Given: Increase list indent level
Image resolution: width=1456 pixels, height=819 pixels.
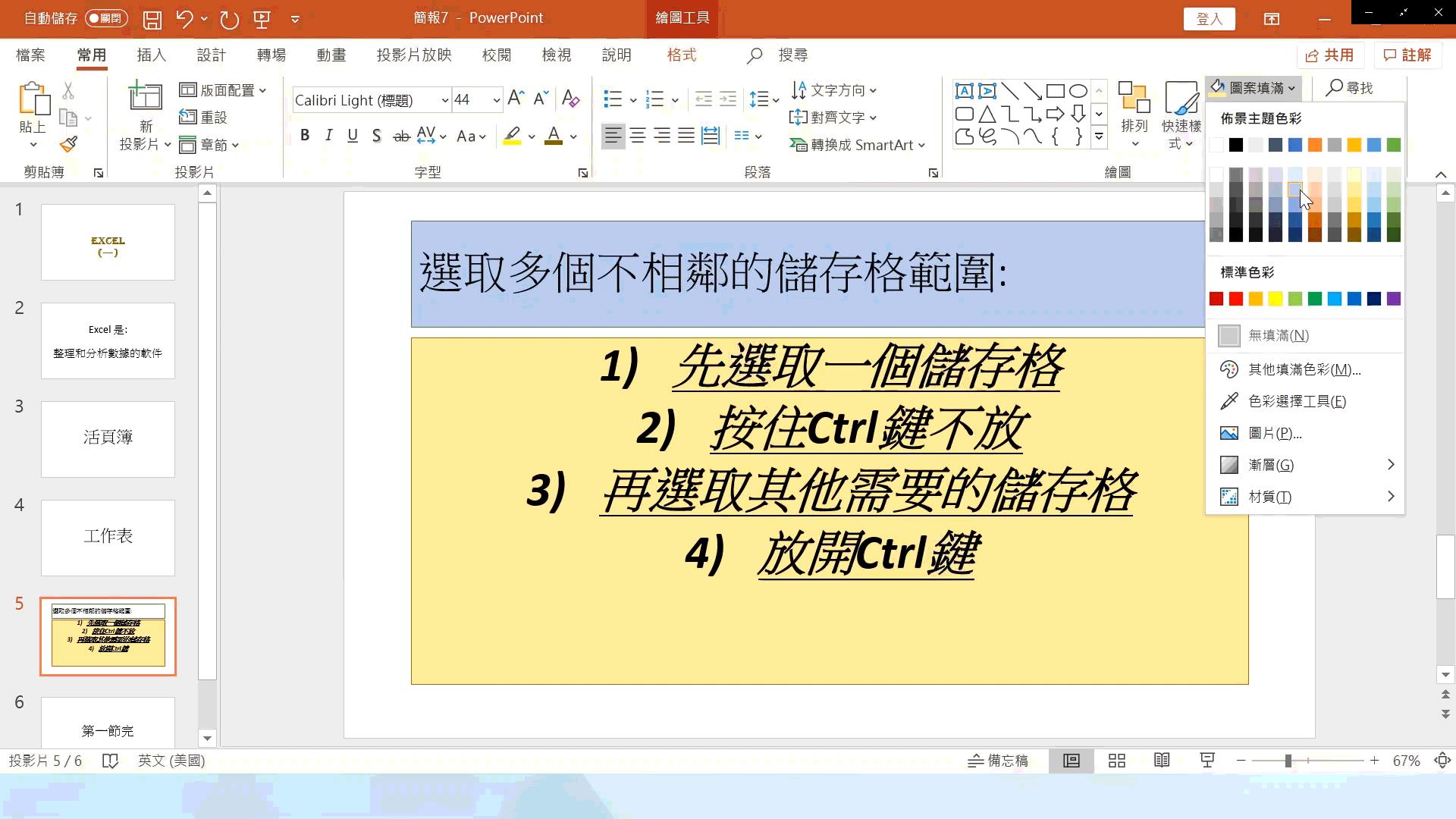Looking at the screenshot, I should coord(728,99).
